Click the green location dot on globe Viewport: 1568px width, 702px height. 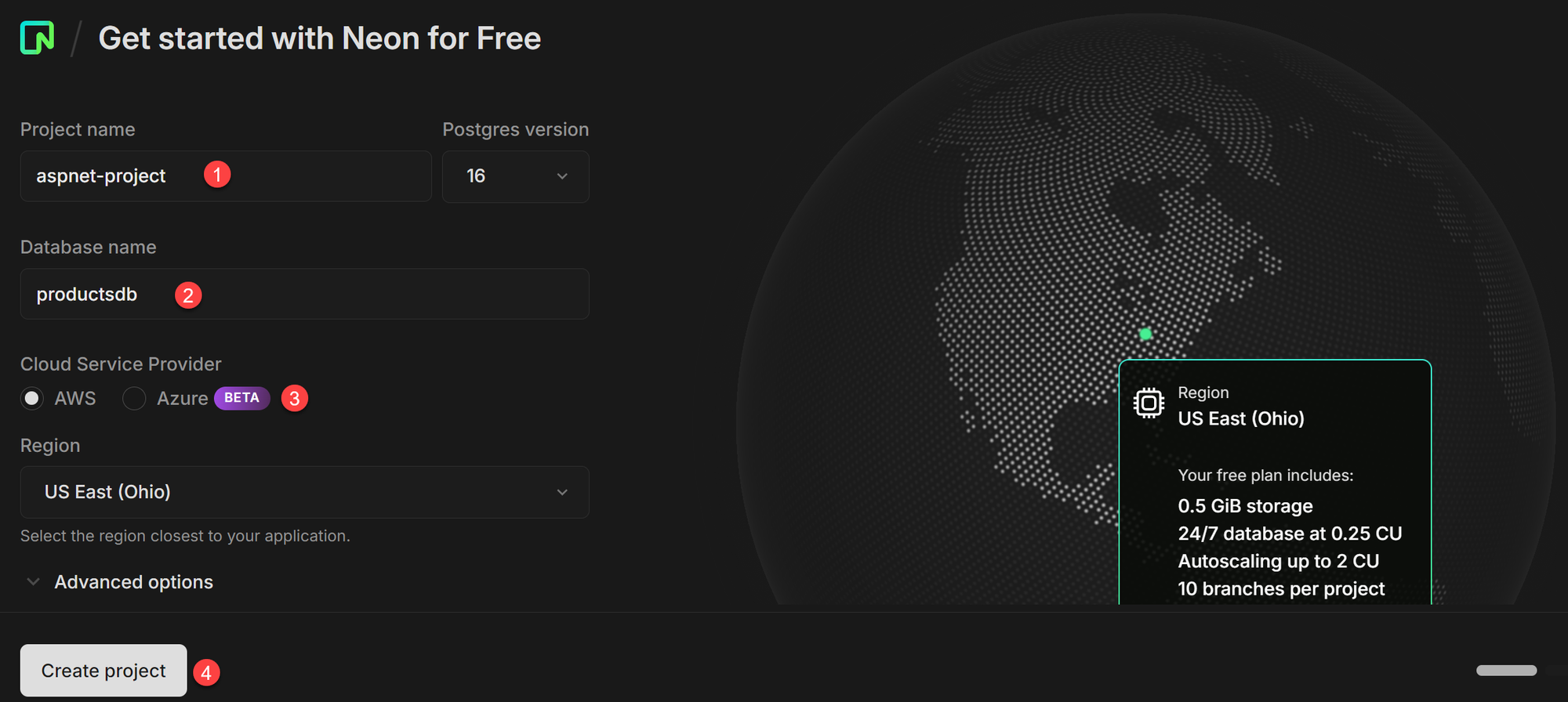click(x=1145, y=334)
